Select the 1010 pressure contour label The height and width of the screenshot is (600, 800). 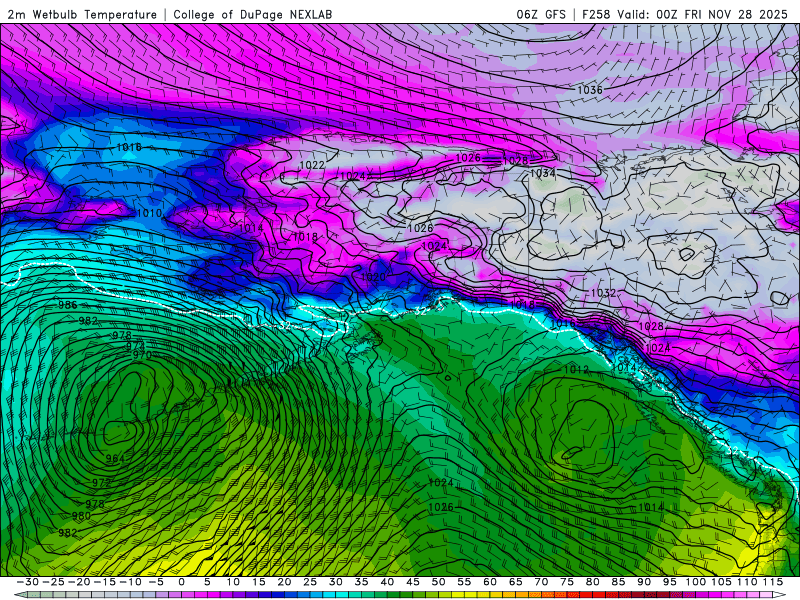coord(149,213)
